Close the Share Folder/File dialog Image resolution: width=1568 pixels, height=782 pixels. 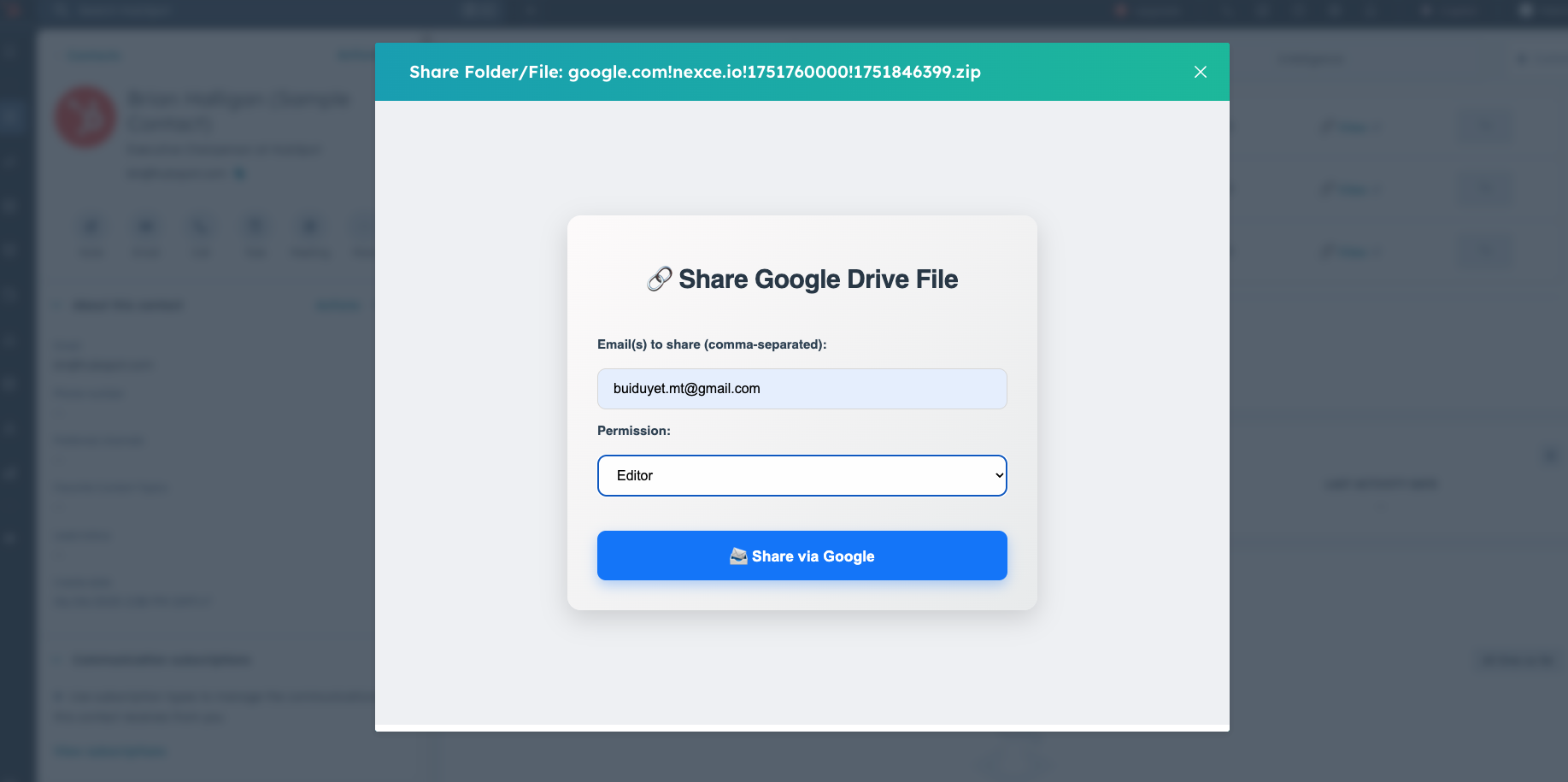point(1200,72)
